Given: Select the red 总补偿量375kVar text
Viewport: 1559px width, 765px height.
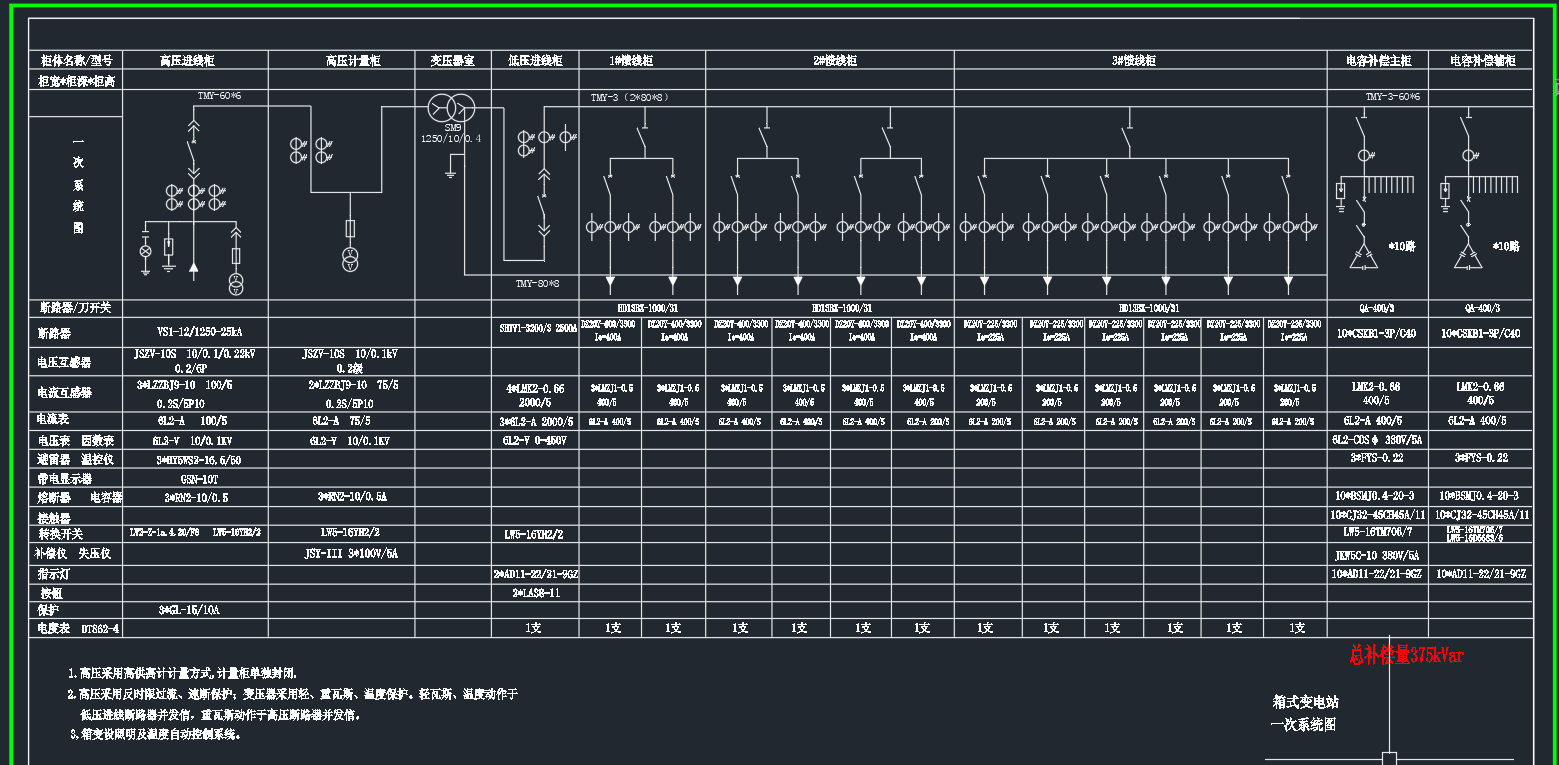Looking at the screenshot, I should tap(1405, 655).
